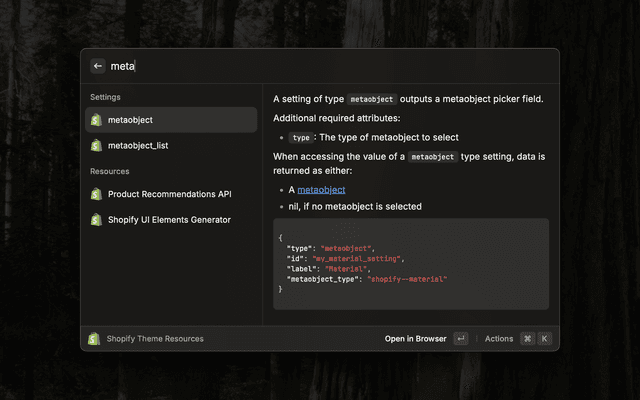640x400 pixels.
Task: Select the metaobject_list setting result
Action: tap(170, 145)
